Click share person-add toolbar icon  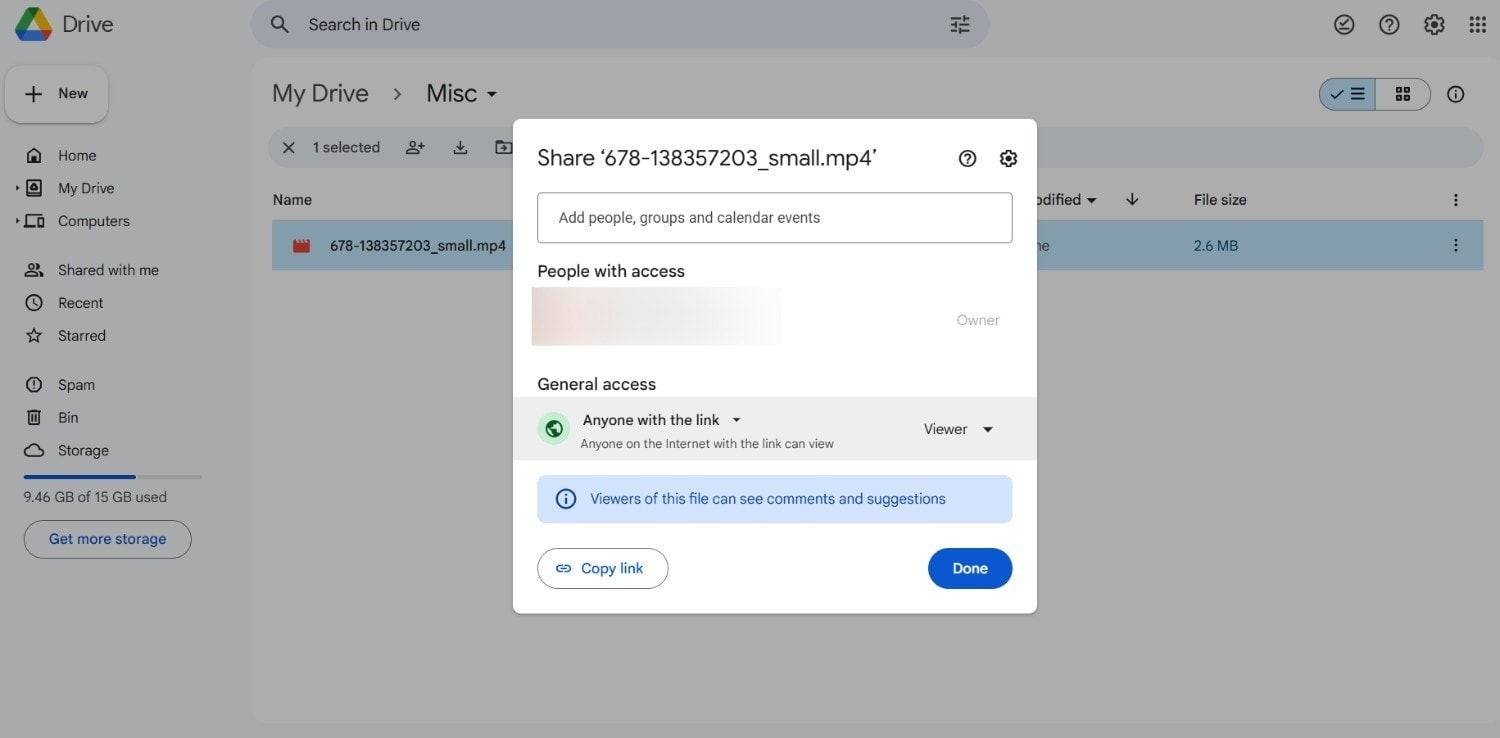click(415, 148)
